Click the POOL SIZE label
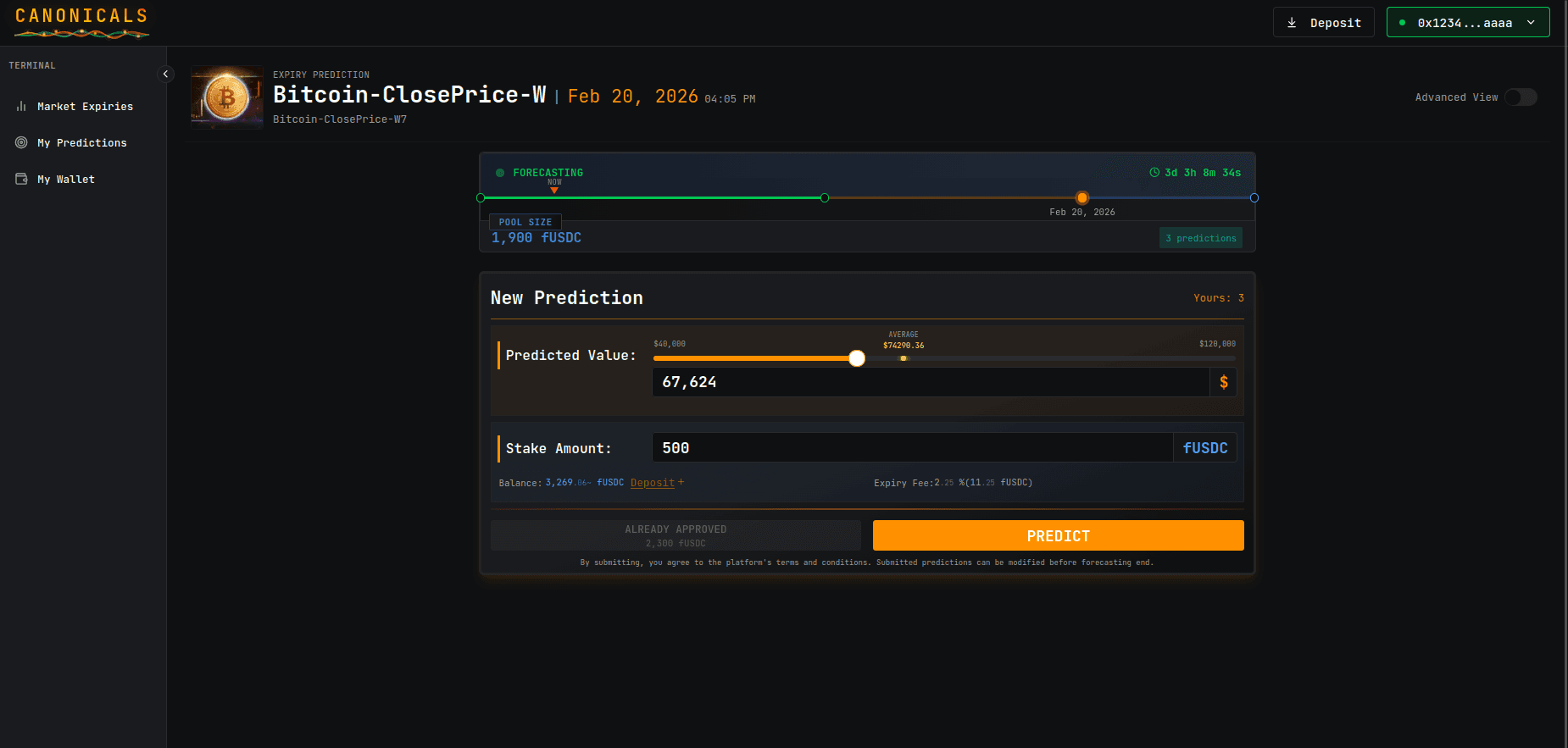This screenshot has height=748, width=1568. click(525, 223)
